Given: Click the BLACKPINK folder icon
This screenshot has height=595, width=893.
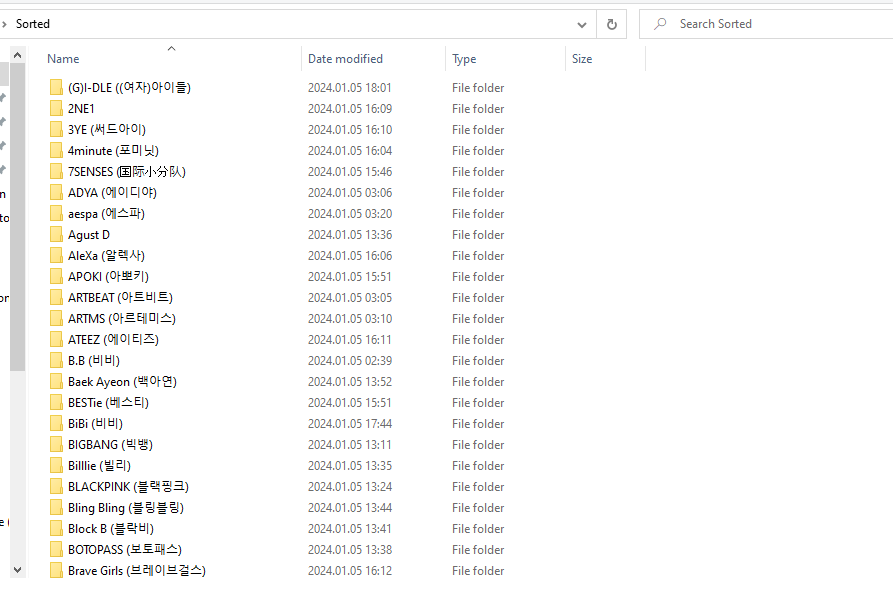Looking at the screenshot, I should 56,487.
